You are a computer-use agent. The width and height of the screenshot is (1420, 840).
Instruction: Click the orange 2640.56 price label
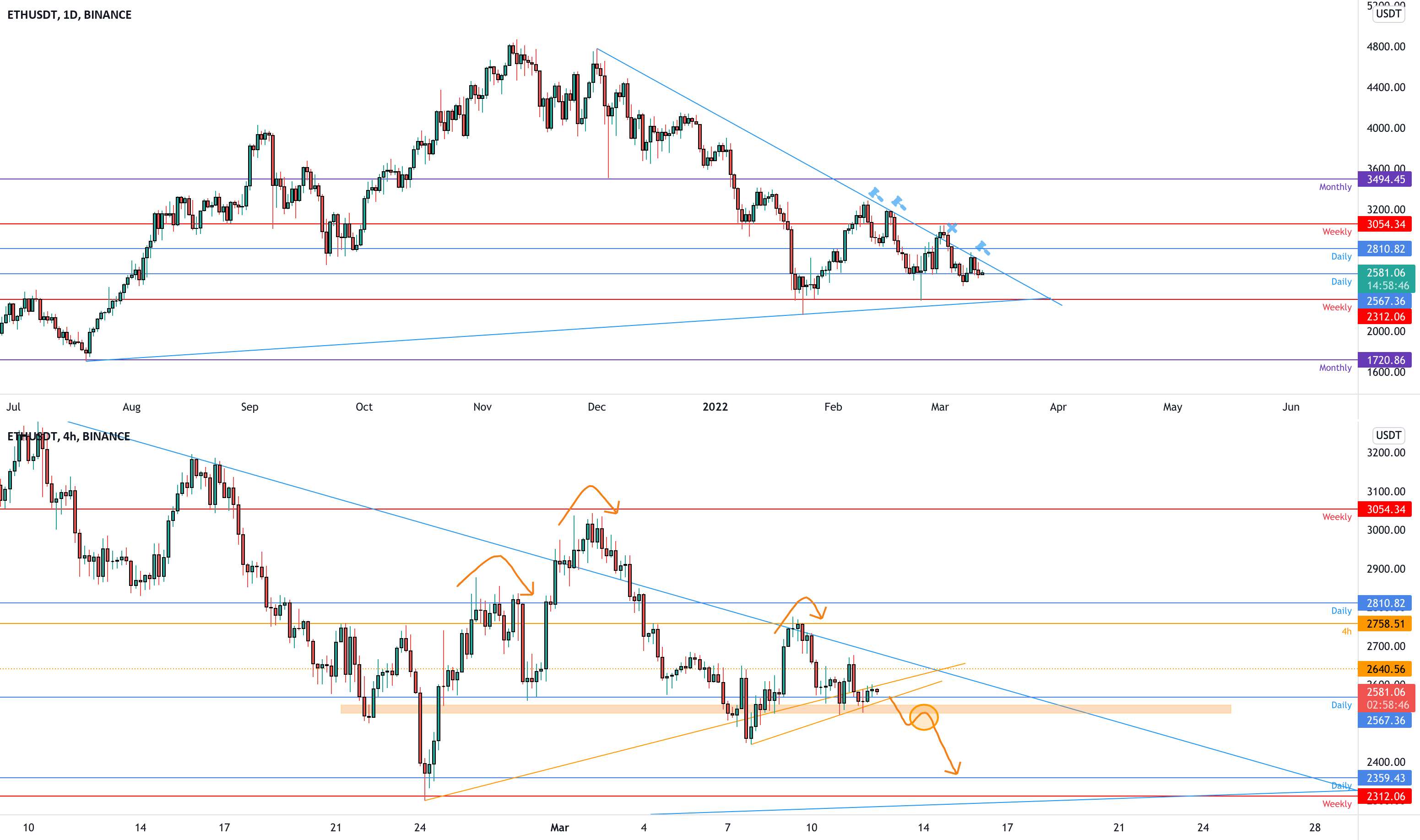pos(1385,669)
